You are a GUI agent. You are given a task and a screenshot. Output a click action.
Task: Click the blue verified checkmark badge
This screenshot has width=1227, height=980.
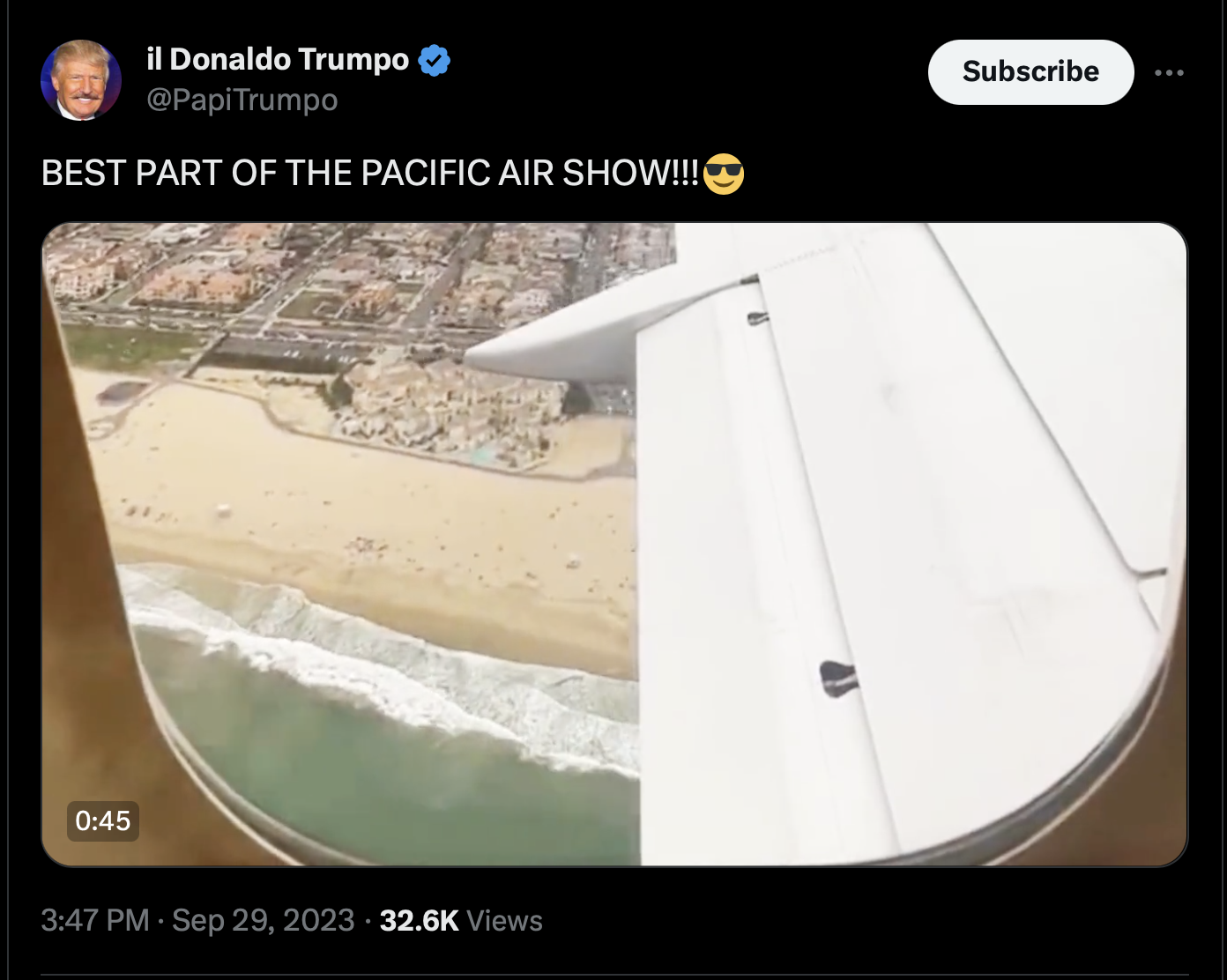[434, 60]
